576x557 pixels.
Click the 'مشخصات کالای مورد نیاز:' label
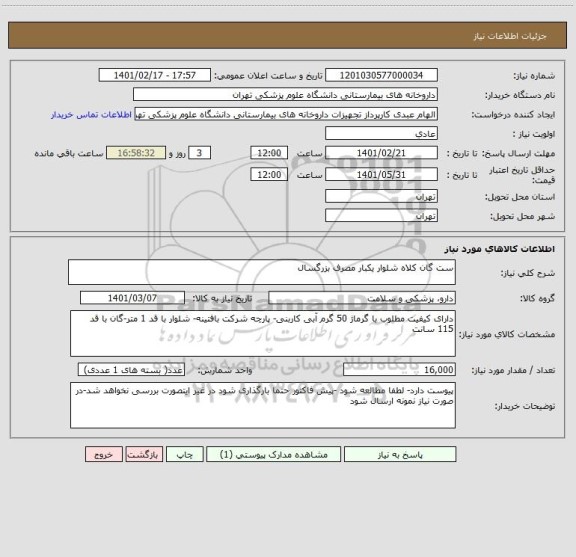[x=508, y=334]
